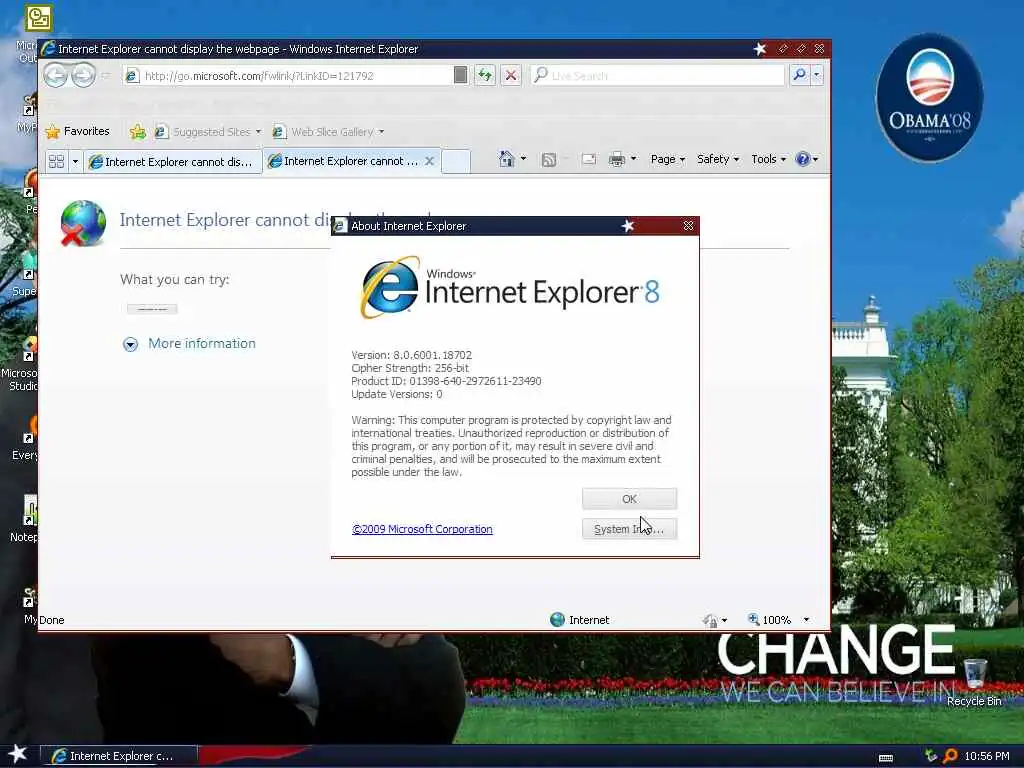Click the page icon in the address bar
Viewport: 1024px width, 768px height.
[x=132, y=76]
